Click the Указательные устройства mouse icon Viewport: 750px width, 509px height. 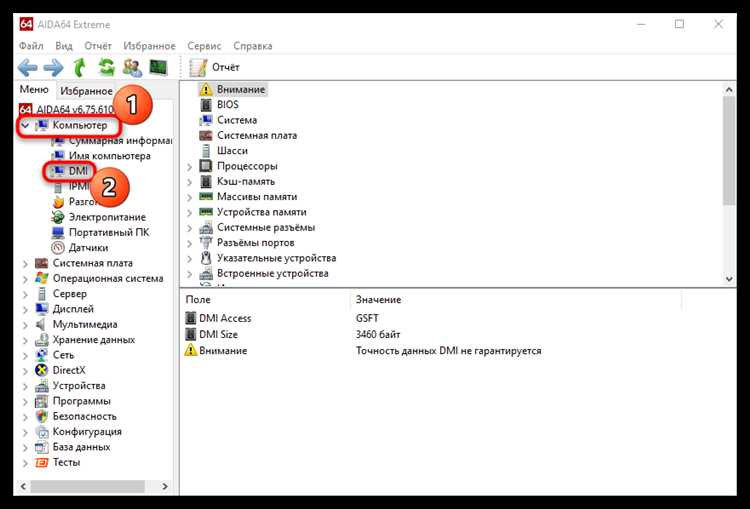pos(206,258)
